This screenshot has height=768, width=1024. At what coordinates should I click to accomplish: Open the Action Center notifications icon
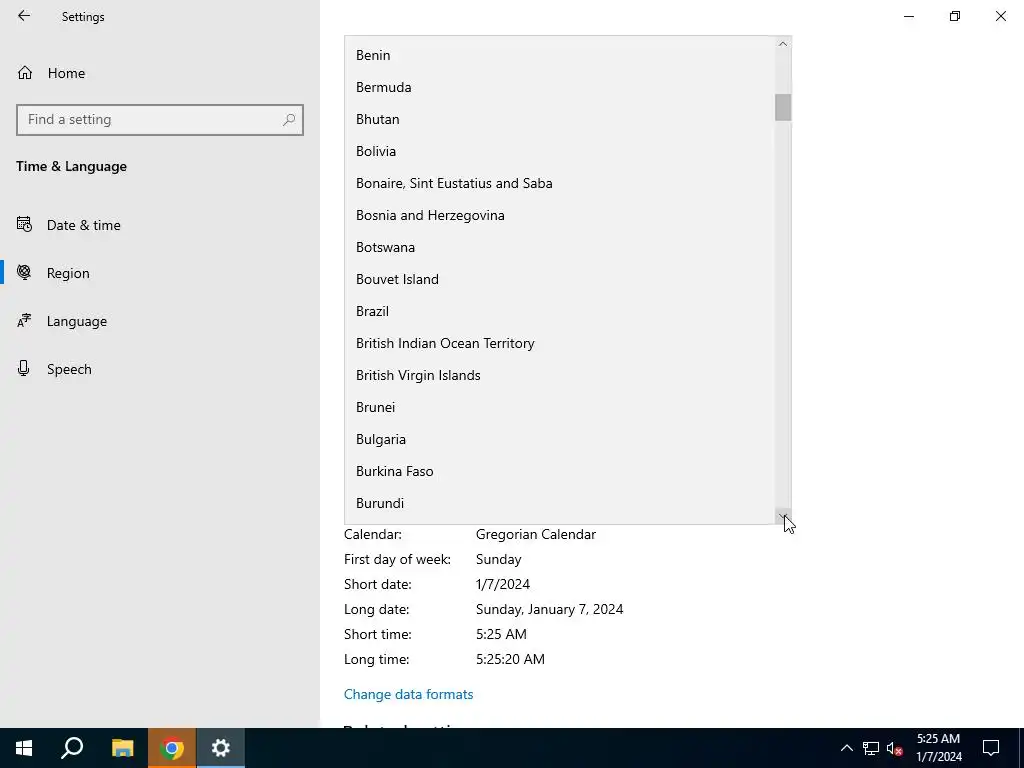(x=991, y=748)
